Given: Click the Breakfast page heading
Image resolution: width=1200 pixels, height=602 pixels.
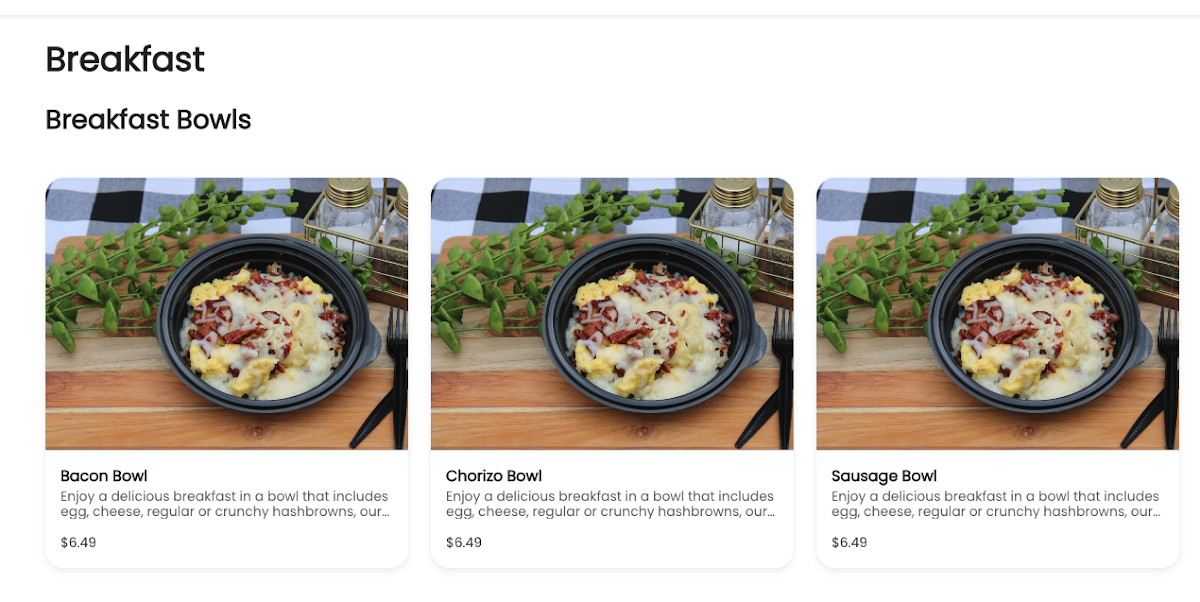Looking at the screenshot, I should click(x=125, y=60).
